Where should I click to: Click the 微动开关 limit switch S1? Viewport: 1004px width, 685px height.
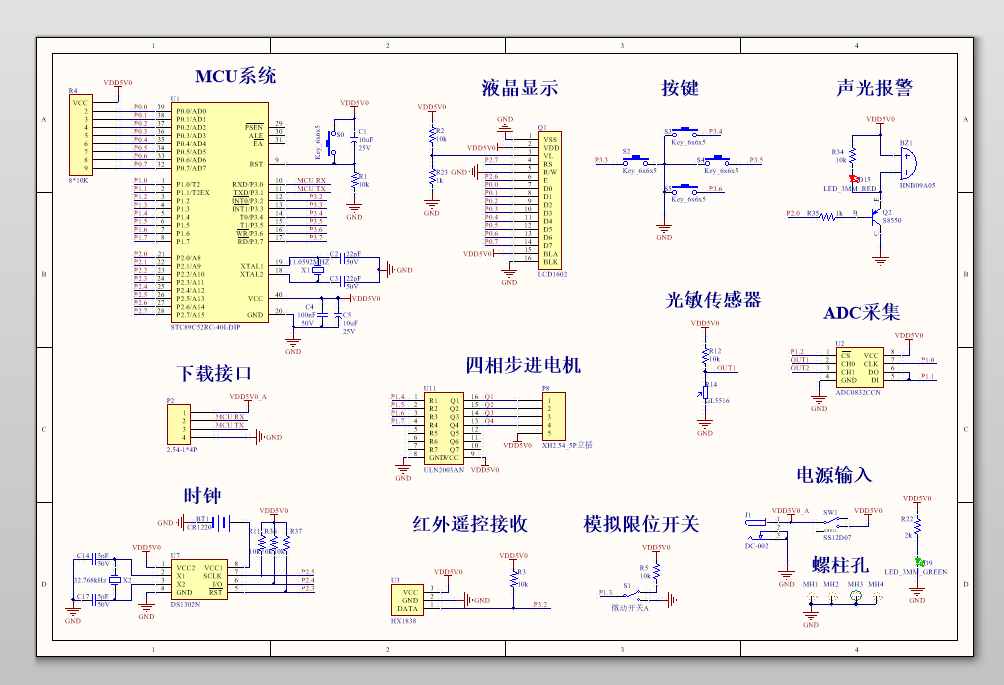point(630,592)
